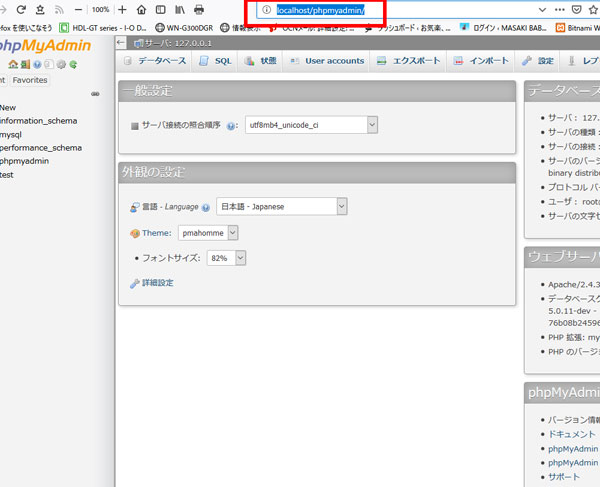
Task: Open the データベース tab
Action: [155, 60]
